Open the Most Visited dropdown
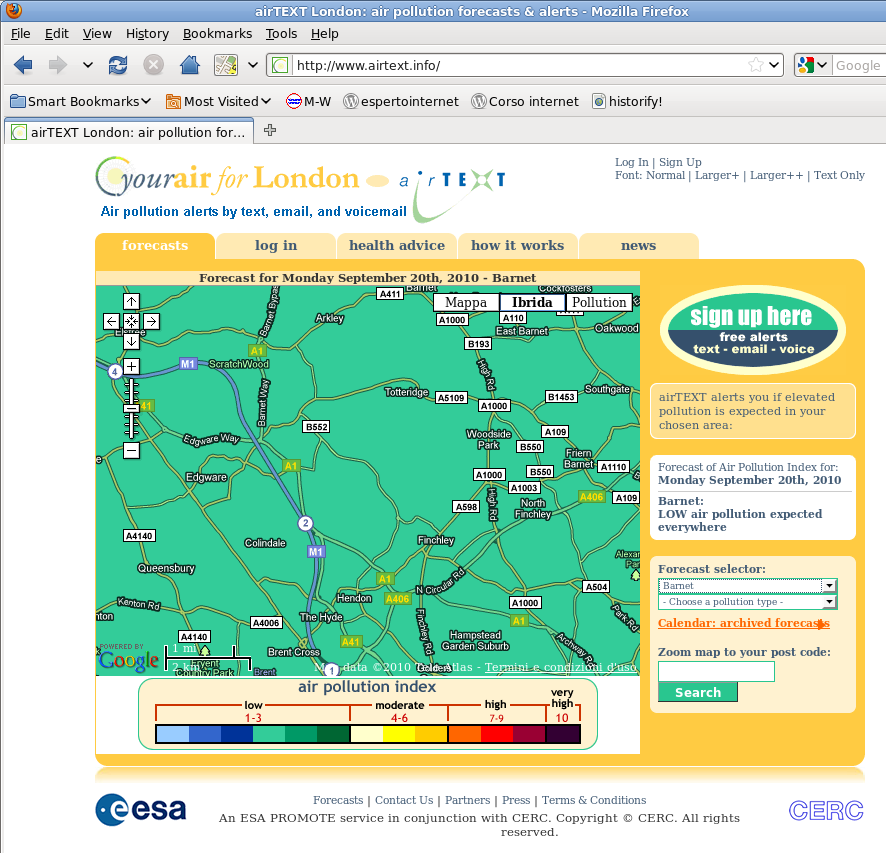 coord(219,102)
